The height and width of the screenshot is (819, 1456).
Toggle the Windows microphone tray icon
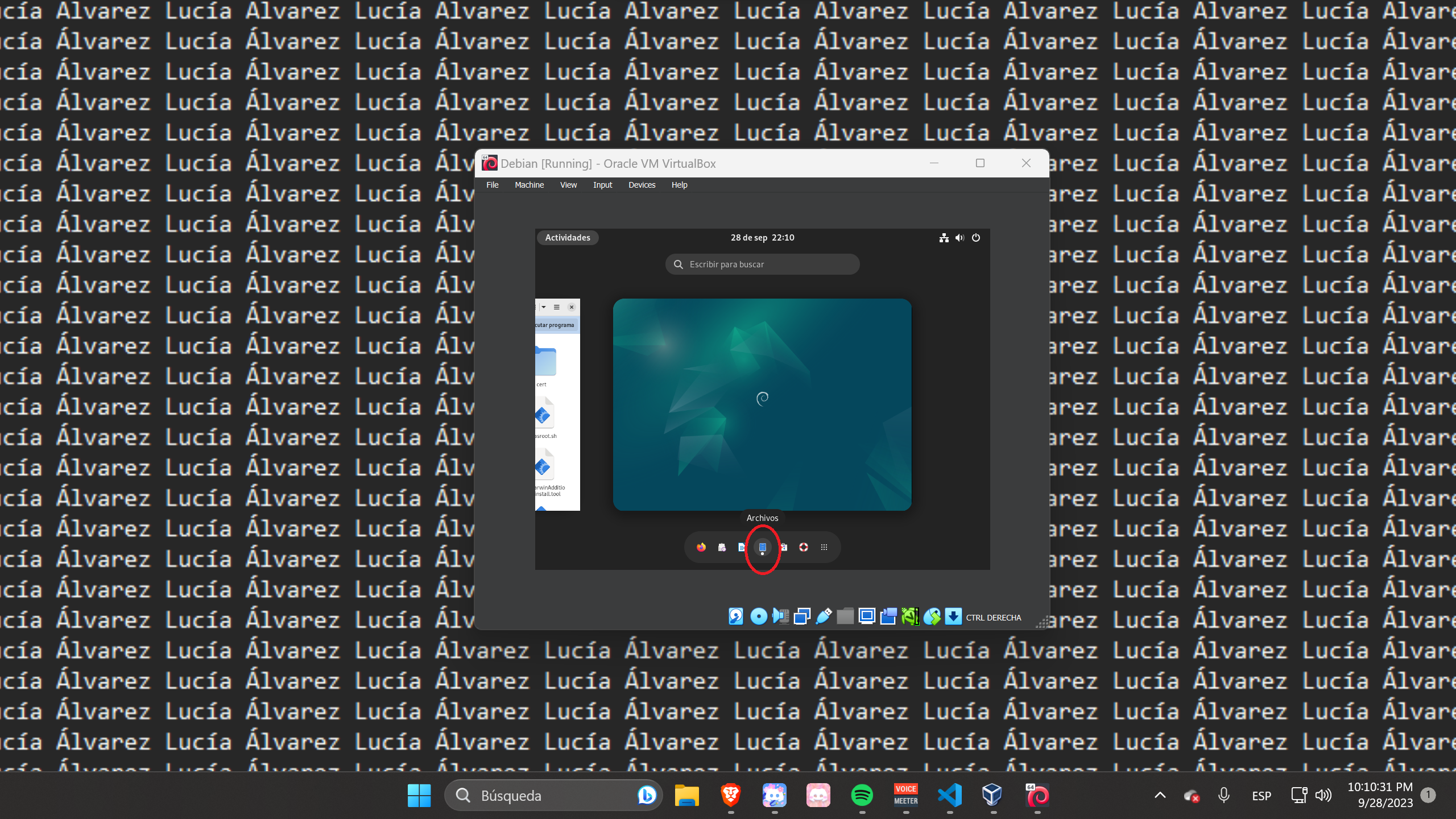click(1224, 795)
